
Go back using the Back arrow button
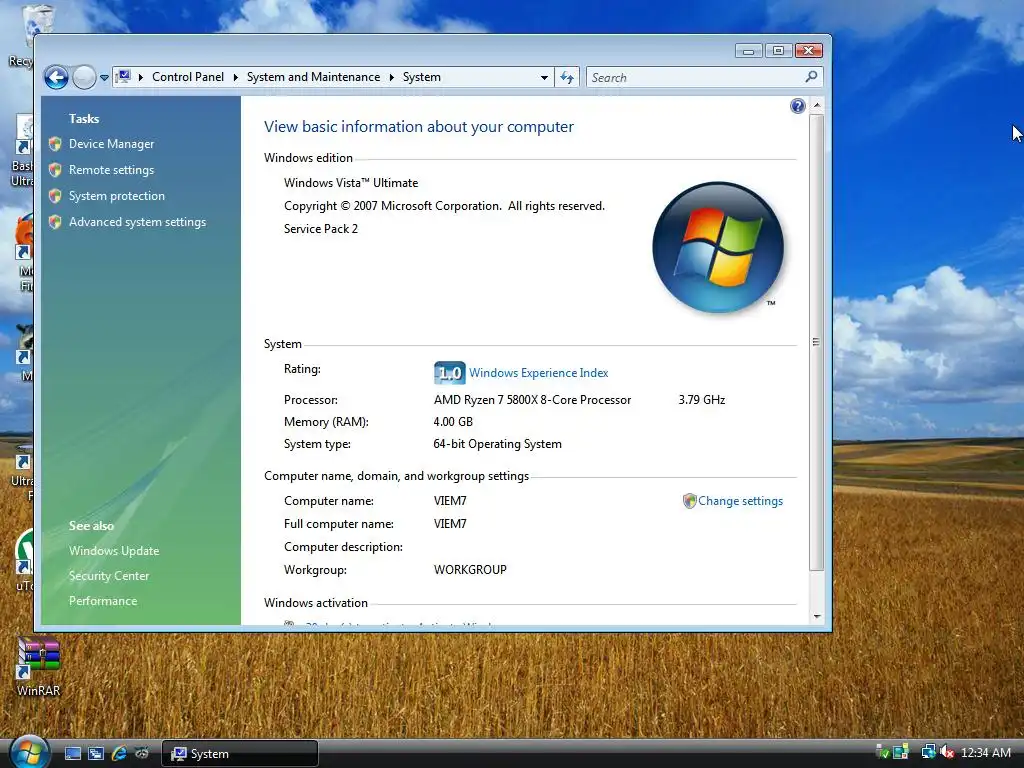(x=56, y=78)
